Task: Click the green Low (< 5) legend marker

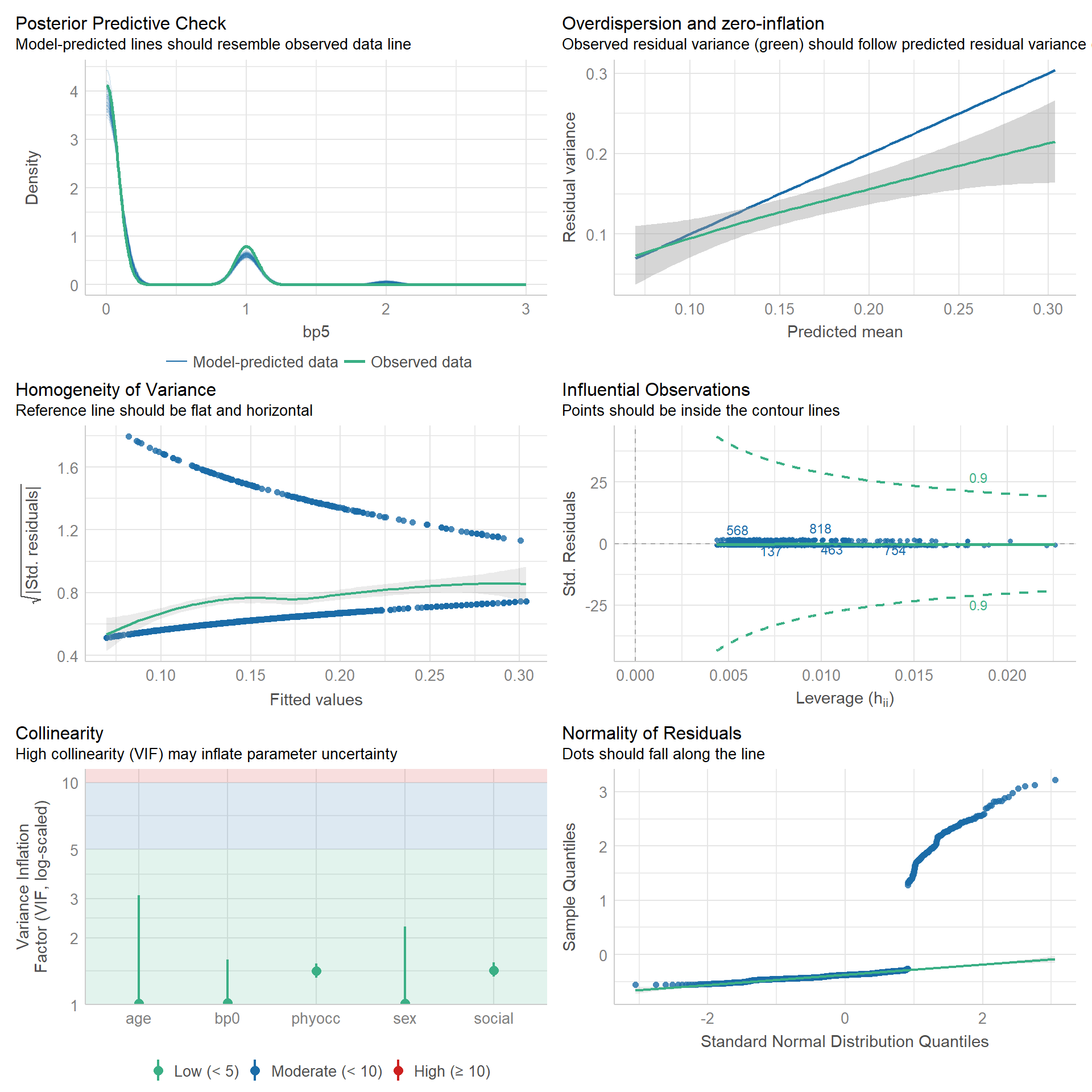Action: [158, 1071]
